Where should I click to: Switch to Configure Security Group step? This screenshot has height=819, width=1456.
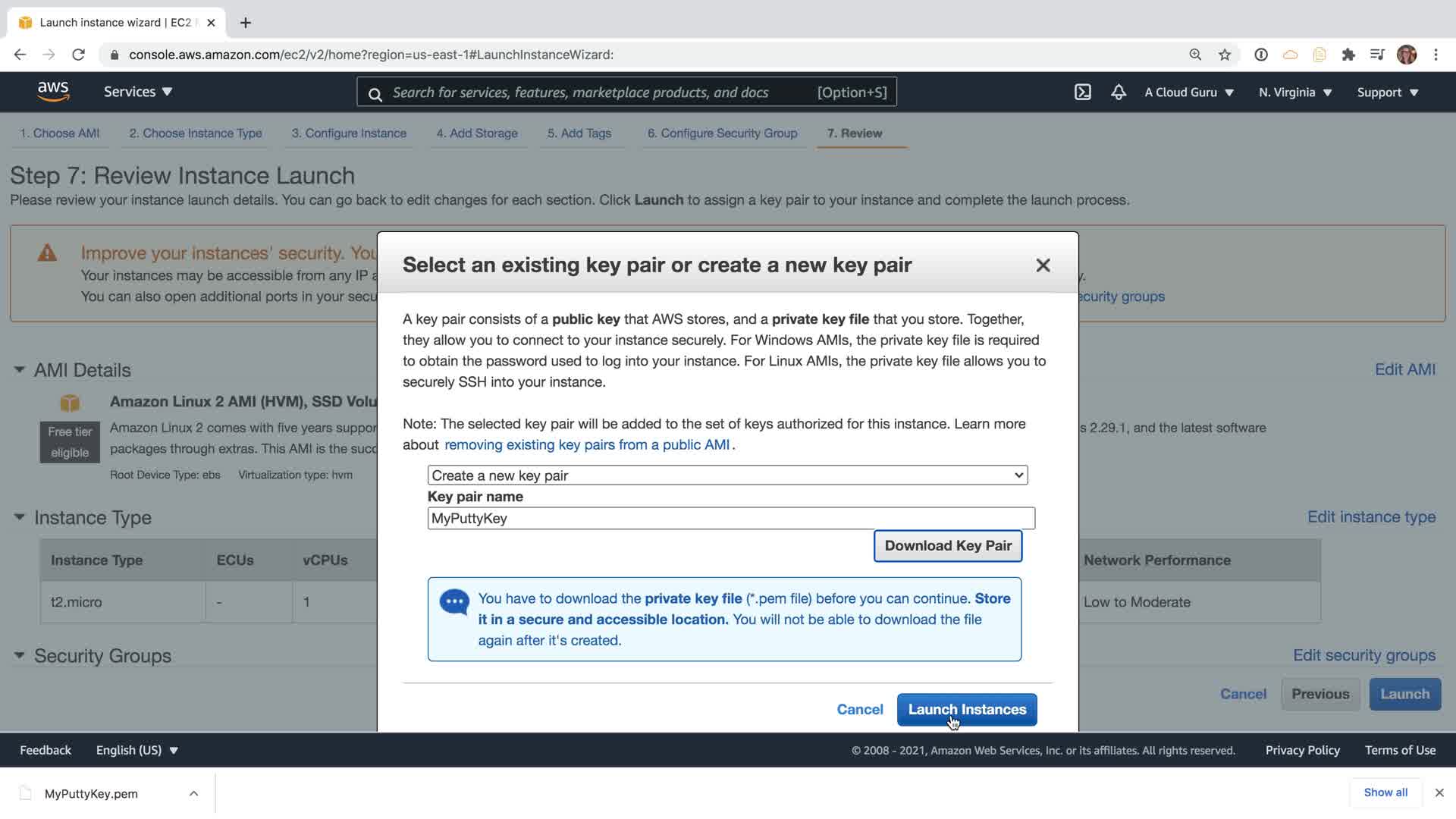point(722,133)
